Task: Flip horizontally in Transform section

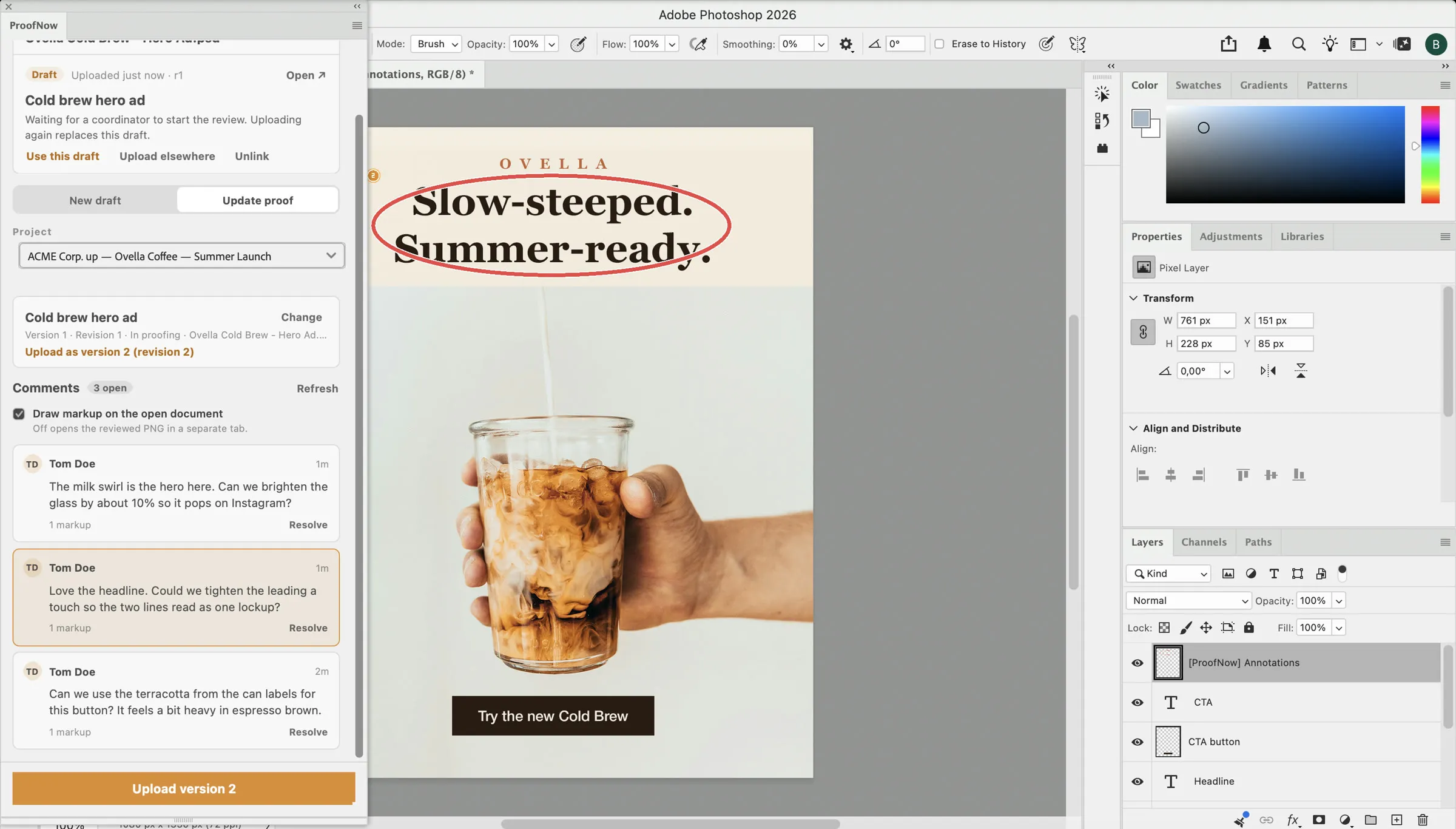Action: point(1268,370)
